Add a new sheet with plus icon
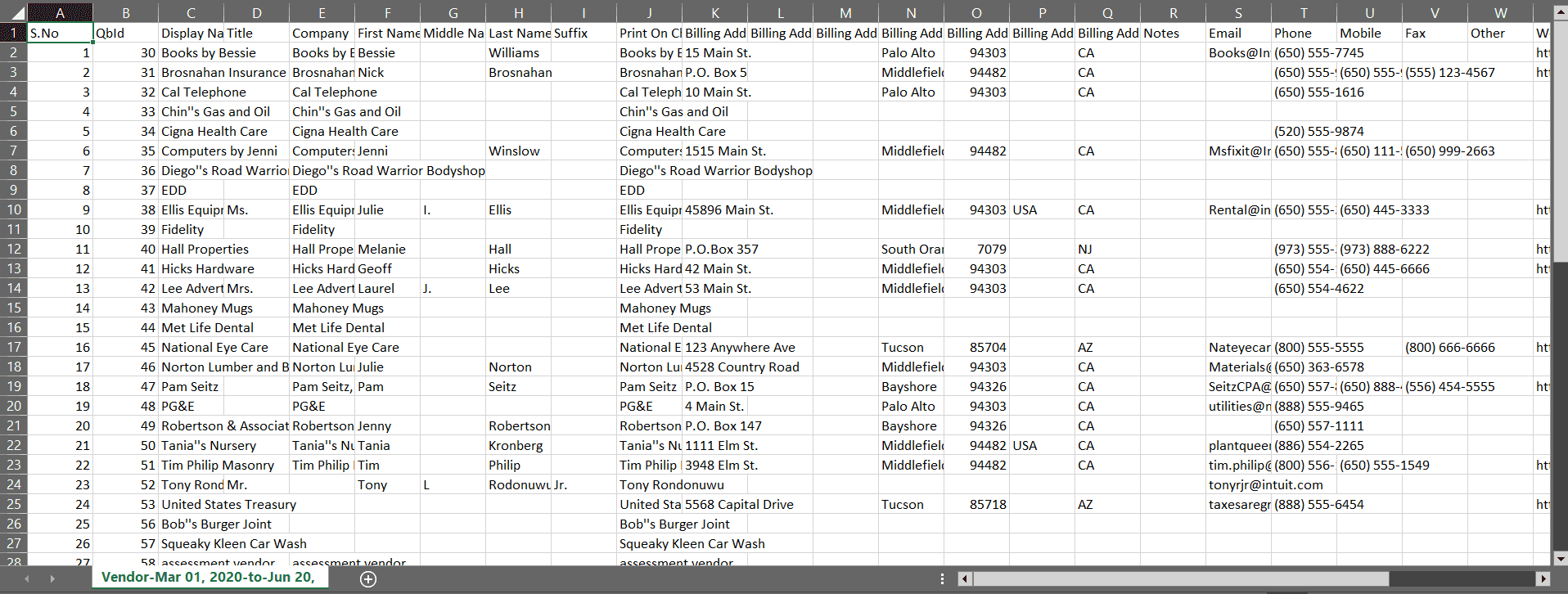1568x594 pixels. pyautogui.click(x=368, y=579)
